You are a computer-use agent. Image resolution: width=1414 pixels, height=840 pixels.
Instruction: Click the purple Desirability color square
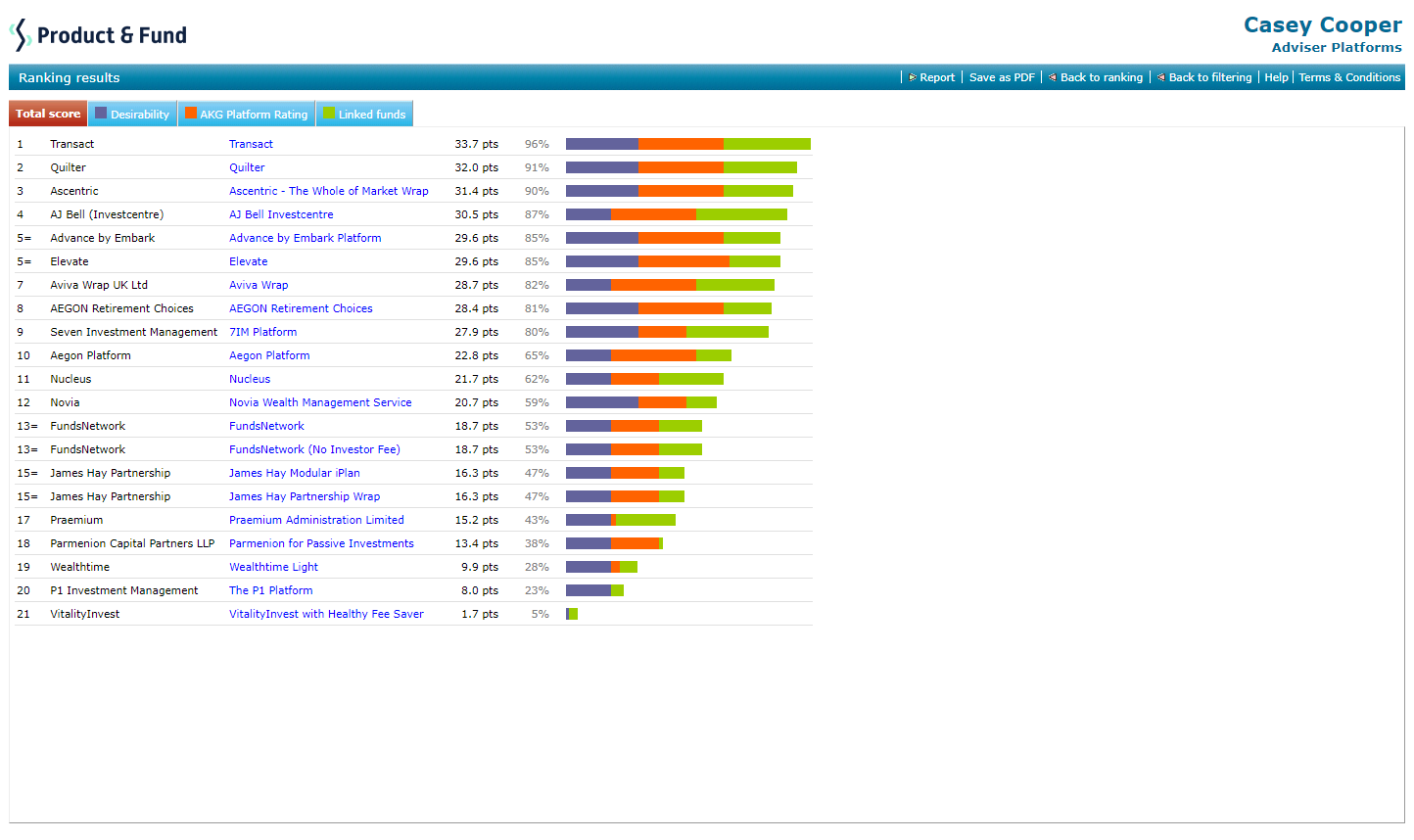pyautogui.click(x=101, y=114)
